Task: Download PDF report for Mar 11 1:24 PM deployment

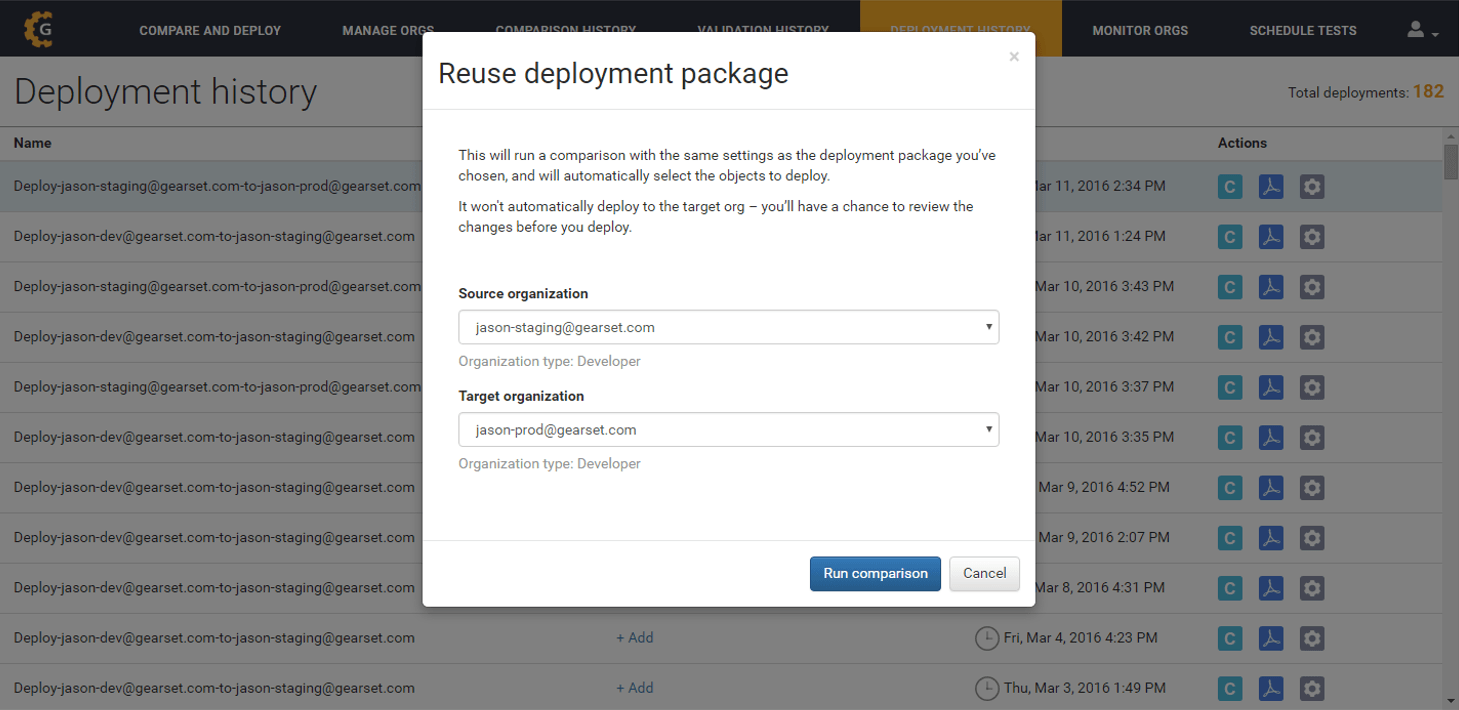Action: click(x=1270, y=237)
